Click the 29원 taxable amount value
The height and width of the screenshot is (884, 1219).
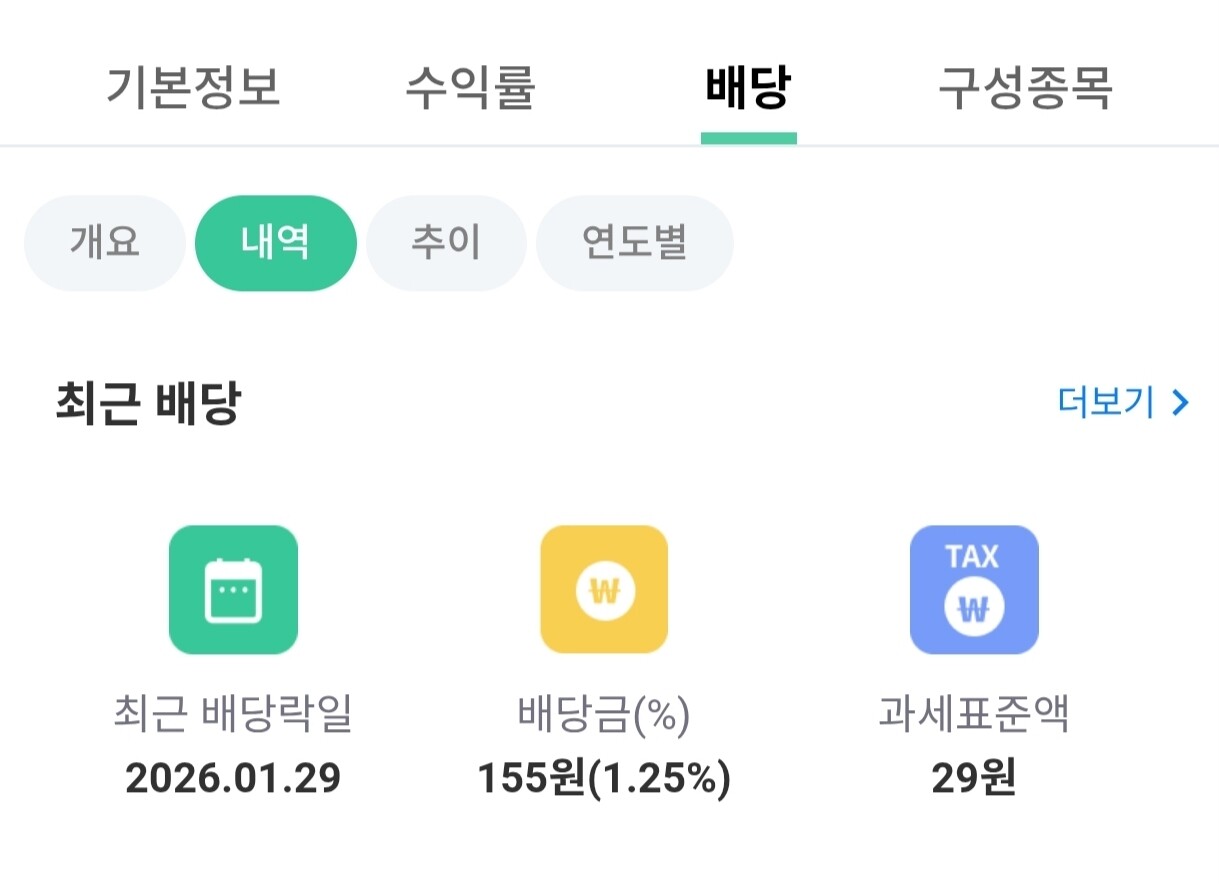[x=974, y=778]
